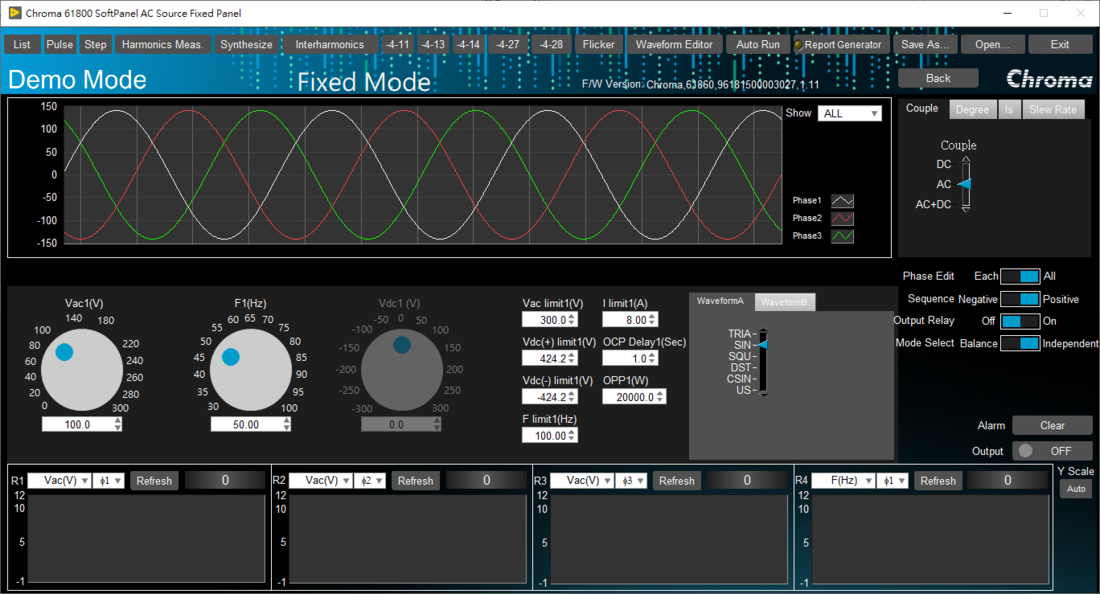Image resolution: width=1100 pixels, height=594 pixels.
Task: Open the Waveform Editor
Action: point(674,44)
